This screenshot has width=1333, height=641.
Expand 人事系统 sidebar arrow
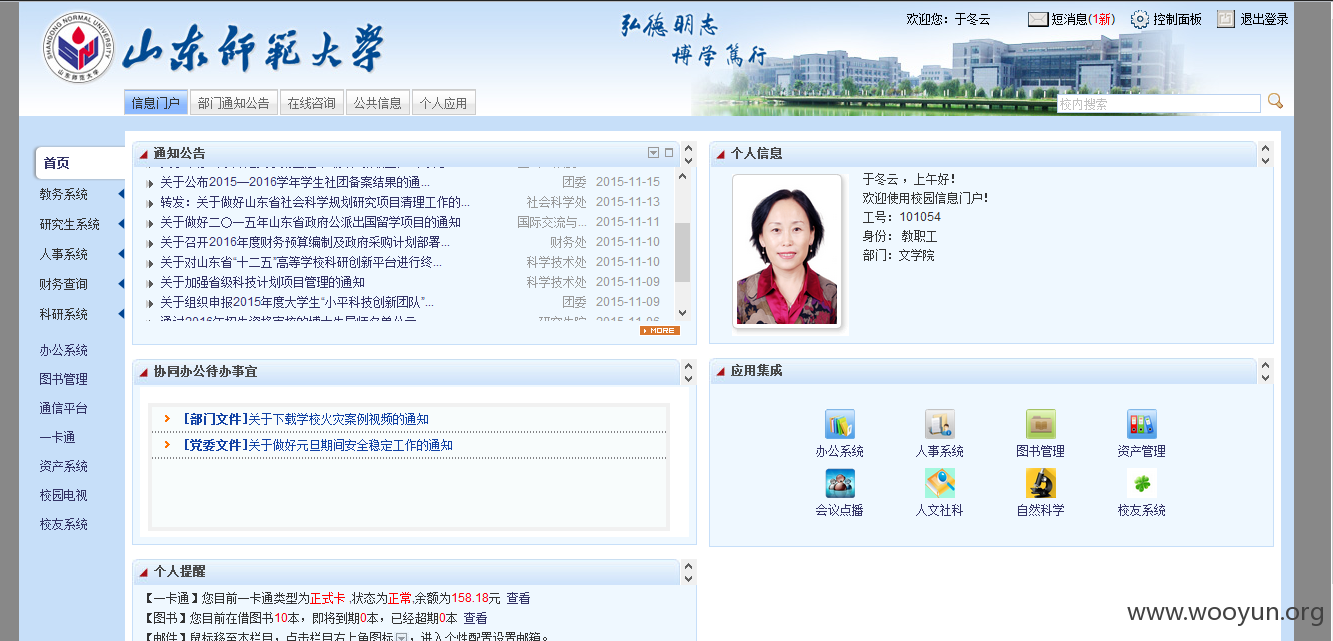coord(121,254)
